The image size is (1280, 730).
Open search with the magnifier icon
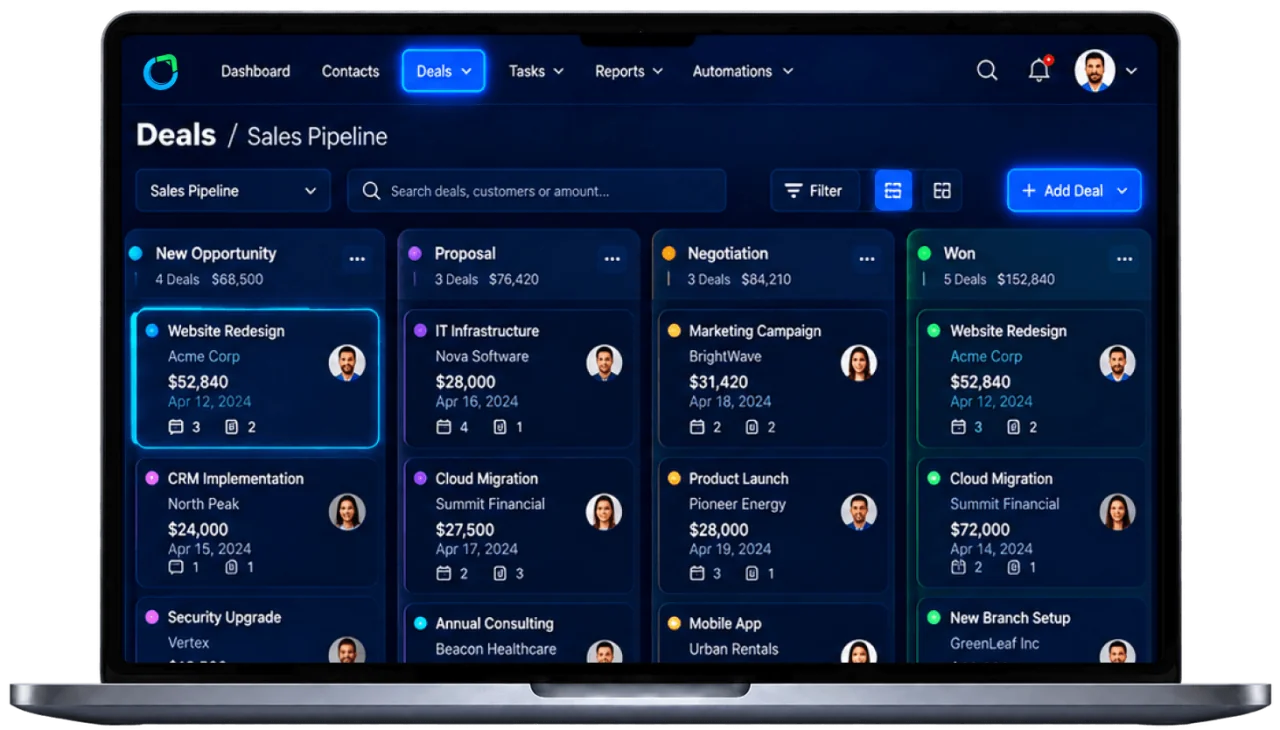click(987, 71)
